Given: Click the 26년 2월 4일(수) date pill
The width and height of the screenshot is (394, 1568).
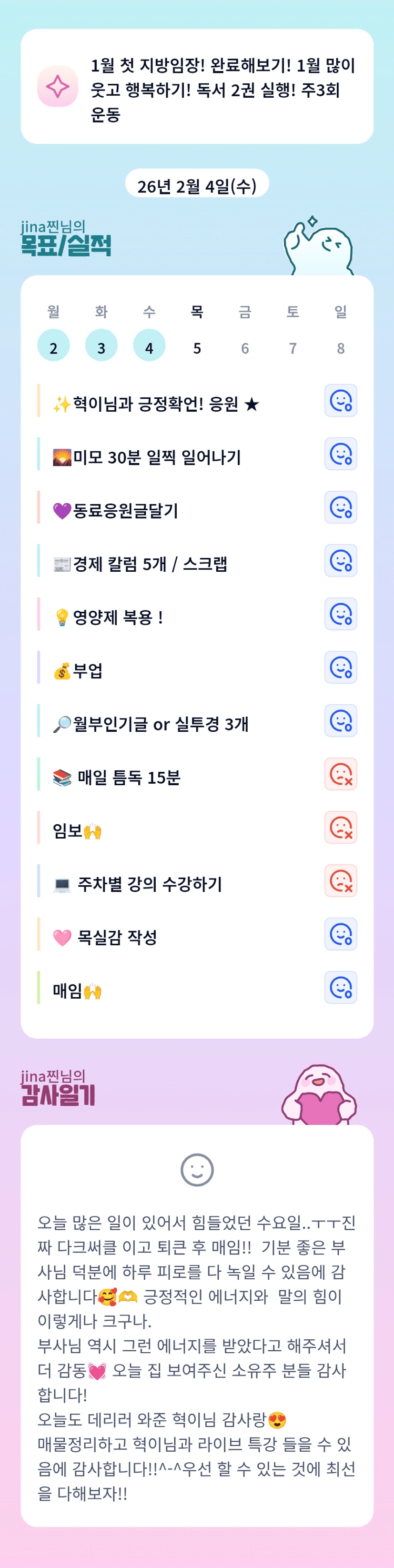Looking at the screenshot, I should (197, 185).
